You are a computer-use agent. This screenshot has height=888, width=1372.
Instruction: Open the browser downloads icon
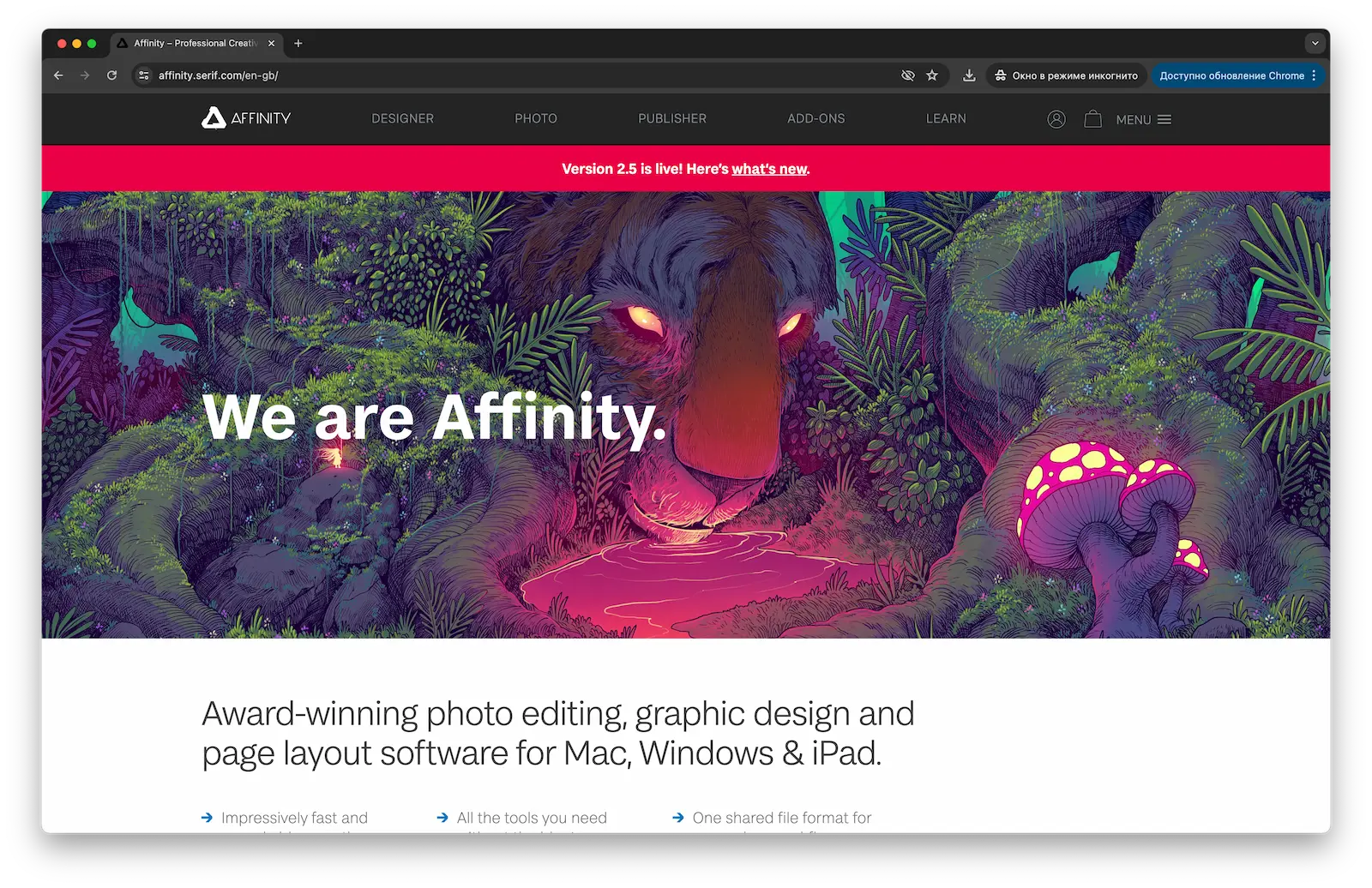[969, 75]
